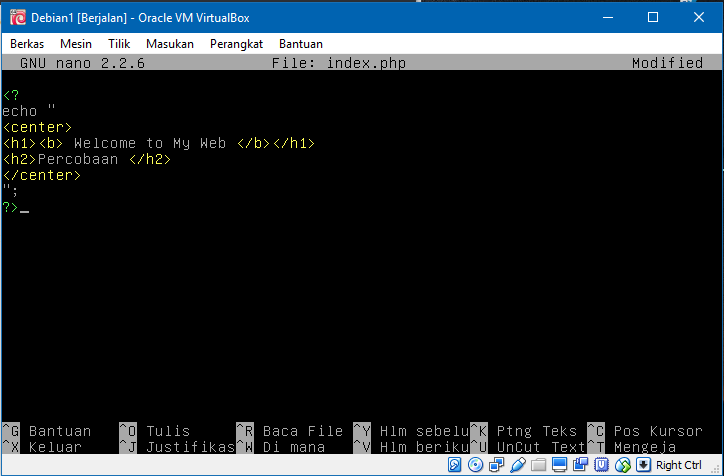Image resolution: width=724 pixels, height=476 pixels.
Task: Click the video capture status icon
Action: [x=580, y=464]
